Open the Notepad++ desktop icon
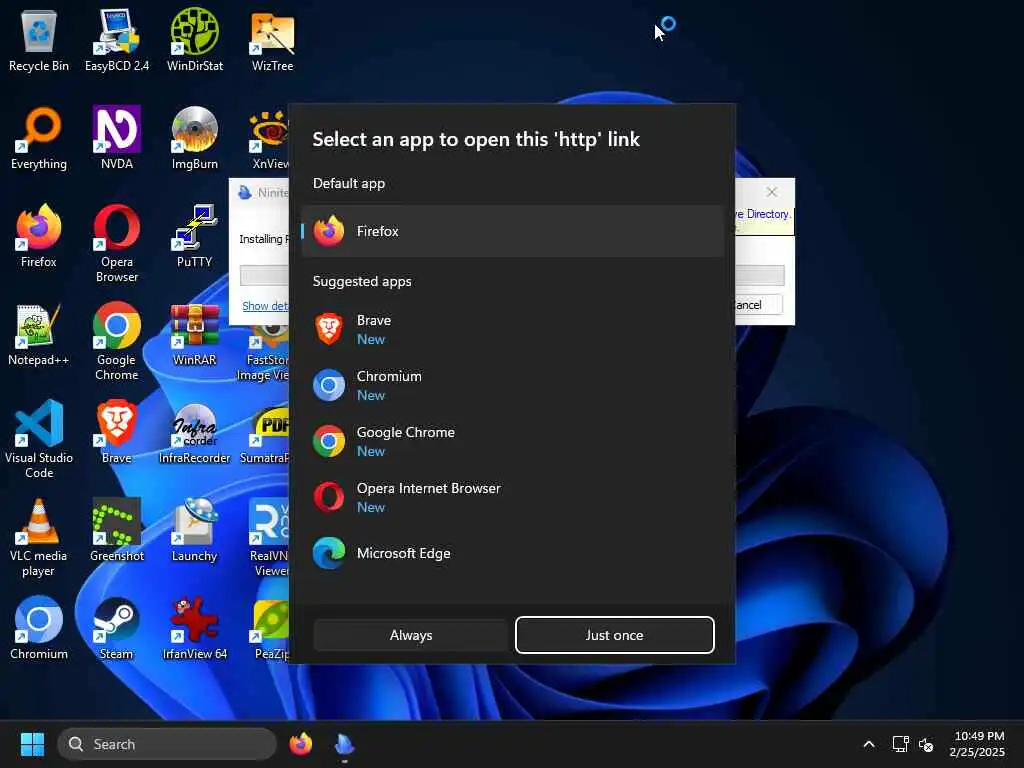The height and width of the screenshot is (768, 1024). 39,334
